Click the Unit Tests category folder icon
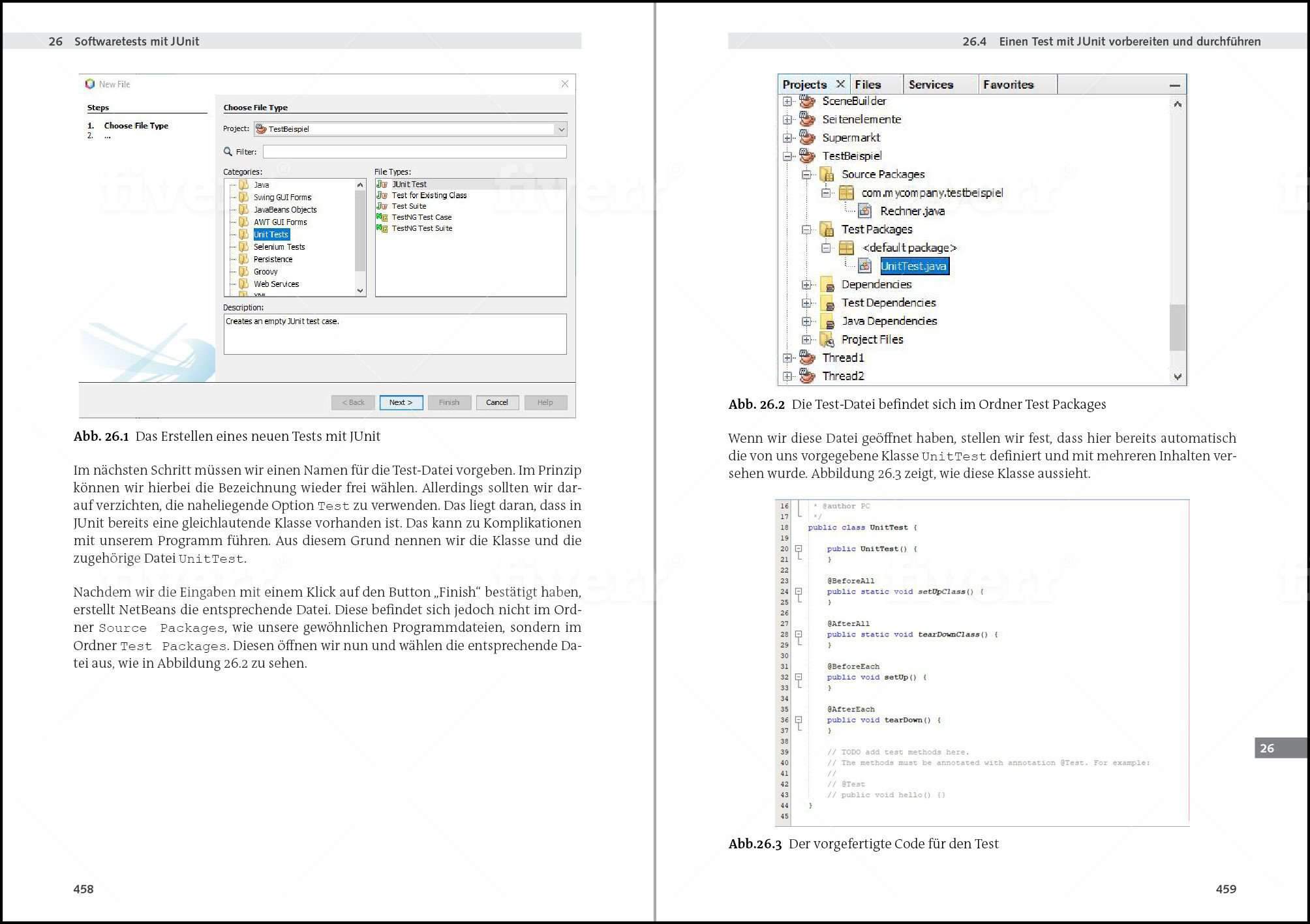The width and height of the screenshot is (1310, 924). pos(244,235)
